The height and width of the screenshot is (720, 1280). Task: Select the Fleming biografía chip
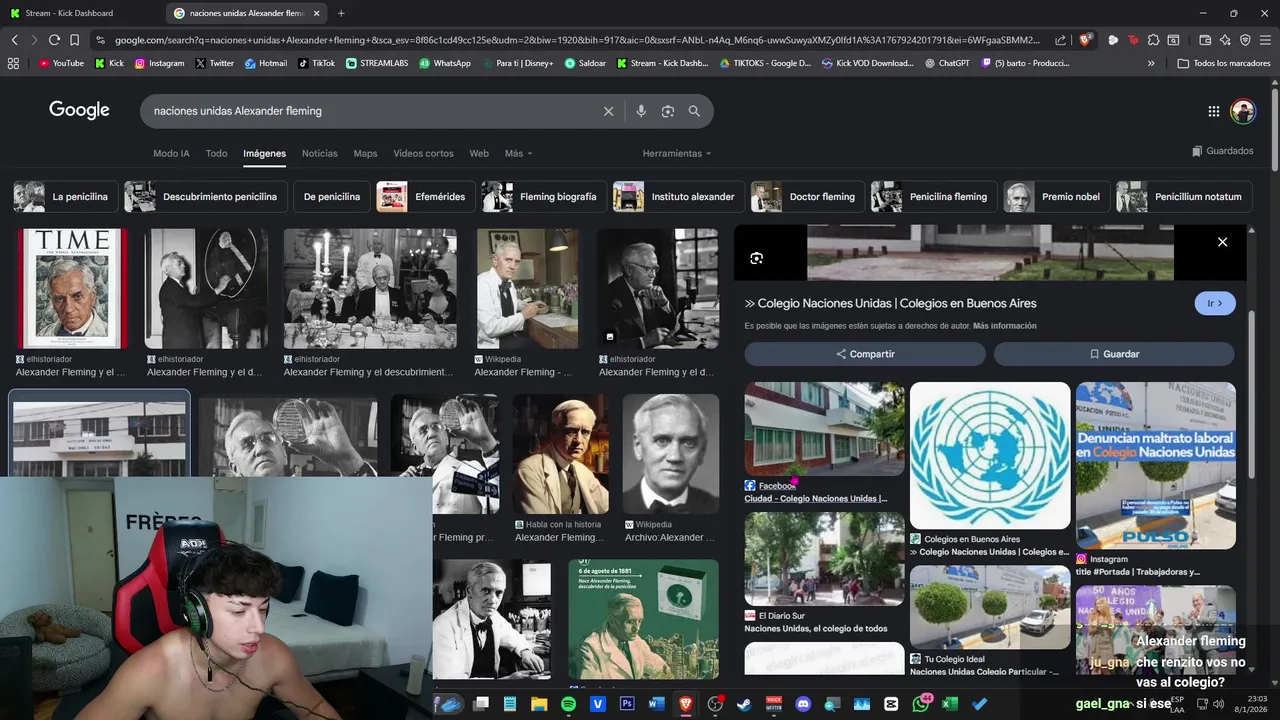coord(543,197)
